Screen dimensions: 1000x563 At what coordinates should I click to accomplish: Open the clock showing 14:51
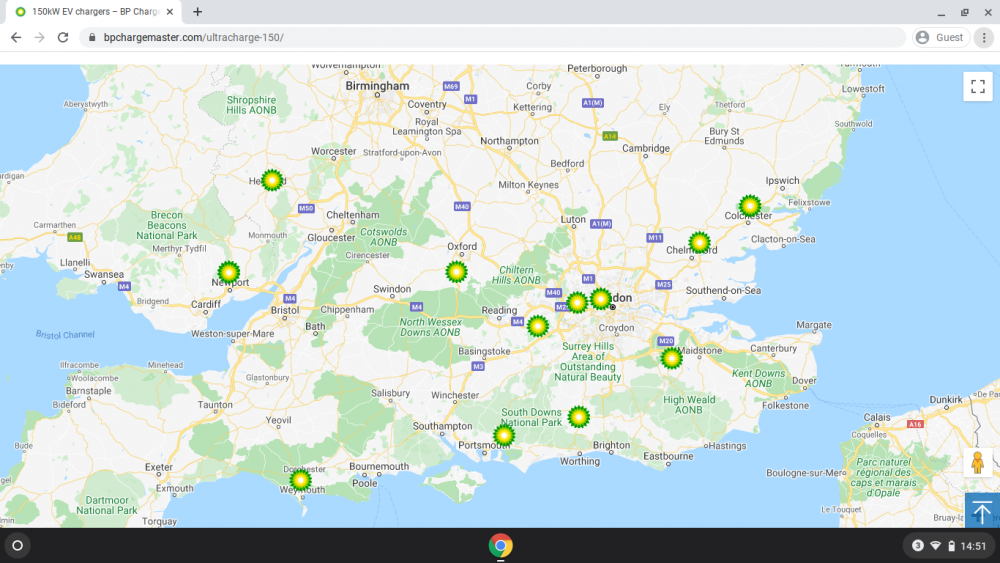point(973,546)
